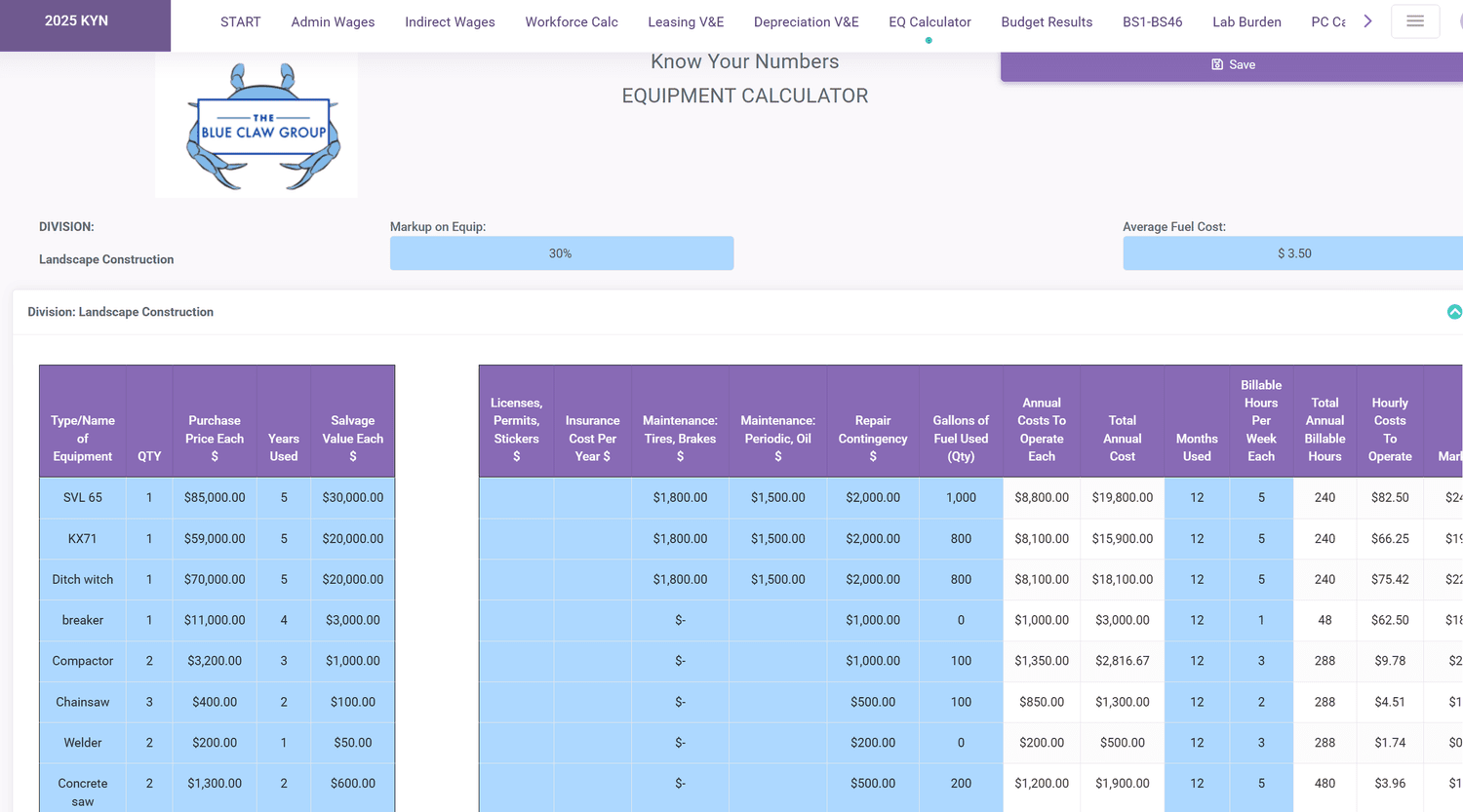Click SVL 65 total annual cost $19,800.00
This screenshot has width=1463, height=812.
tap(1123, 498)
